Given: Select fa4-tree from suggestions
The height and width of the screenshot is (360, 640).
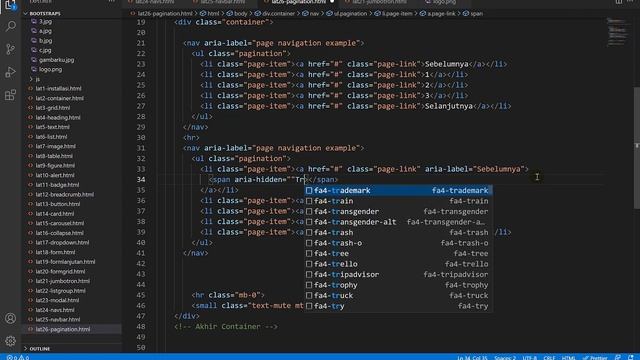Looking at the screenshot, I should [398, 253].
